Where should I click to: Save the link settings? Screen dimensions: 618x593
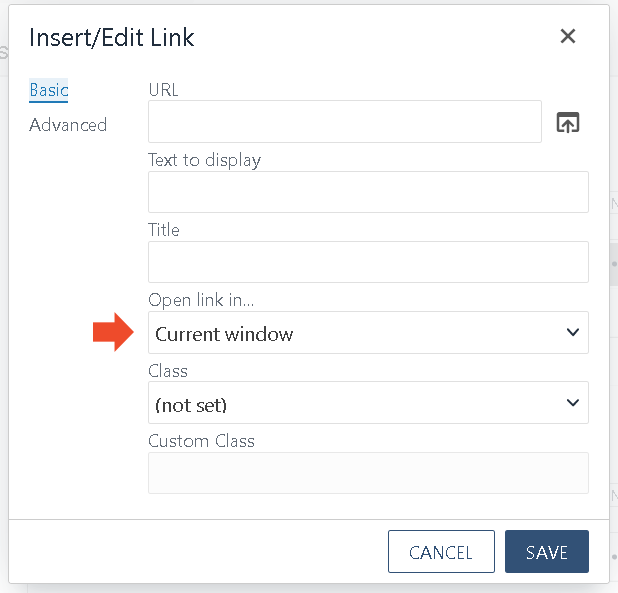(547, 551)
